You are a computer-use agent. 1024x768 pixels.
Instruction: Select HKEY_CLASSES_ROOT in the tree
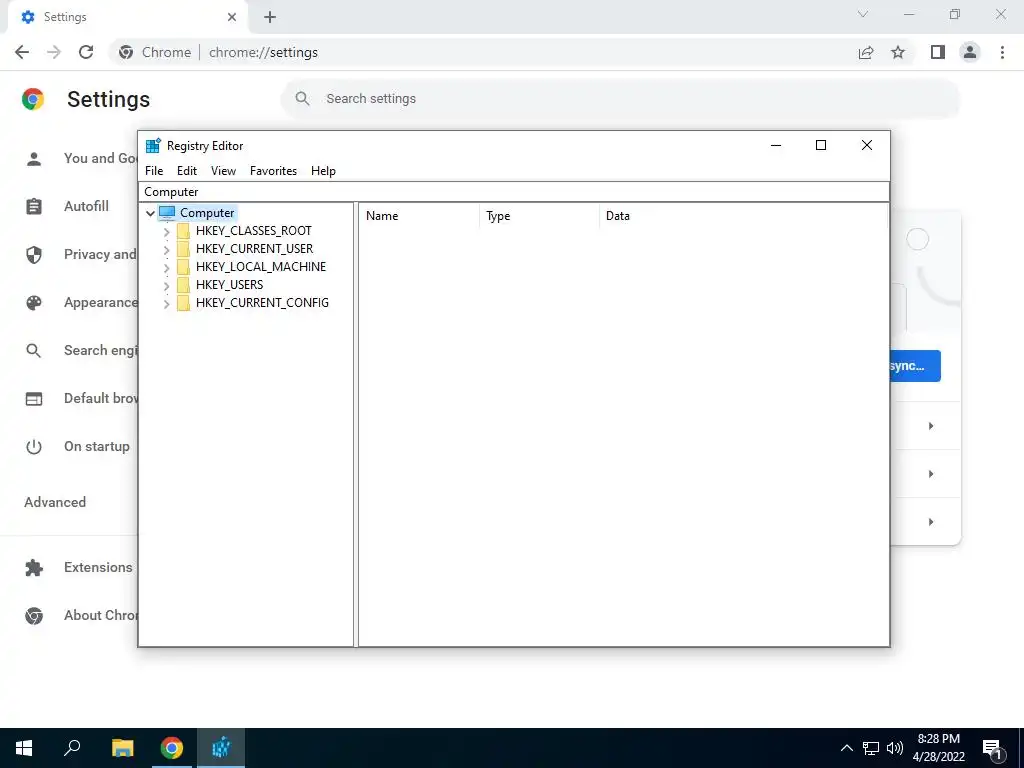(253, 231)
